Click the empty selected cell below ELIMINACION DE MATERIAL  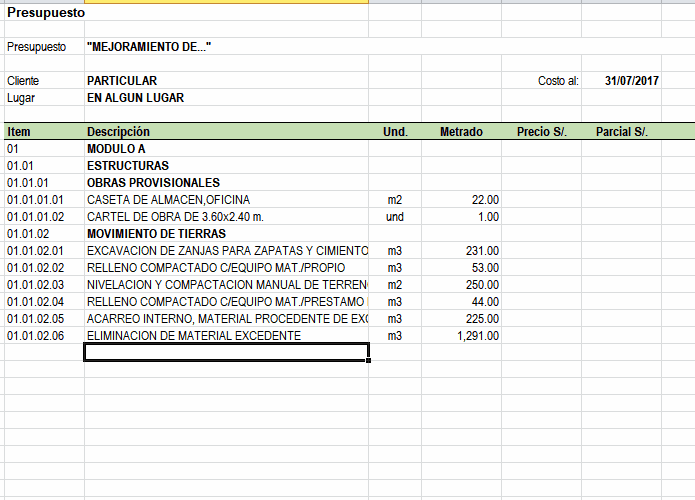pyautogui.click(x=226, y=352)
